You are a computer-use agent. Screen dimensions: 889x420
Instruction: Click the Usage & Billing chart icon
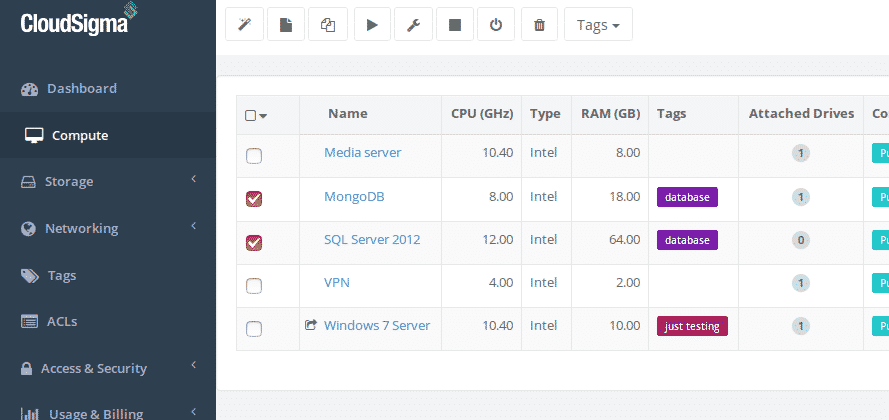click(29, 414)
